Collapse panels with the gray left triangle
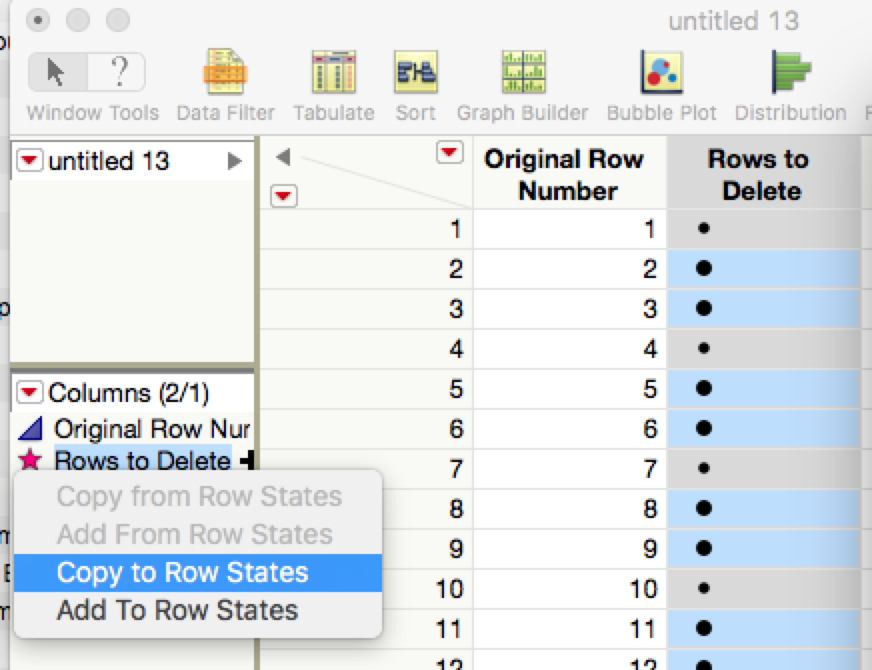 click(283, 157)
